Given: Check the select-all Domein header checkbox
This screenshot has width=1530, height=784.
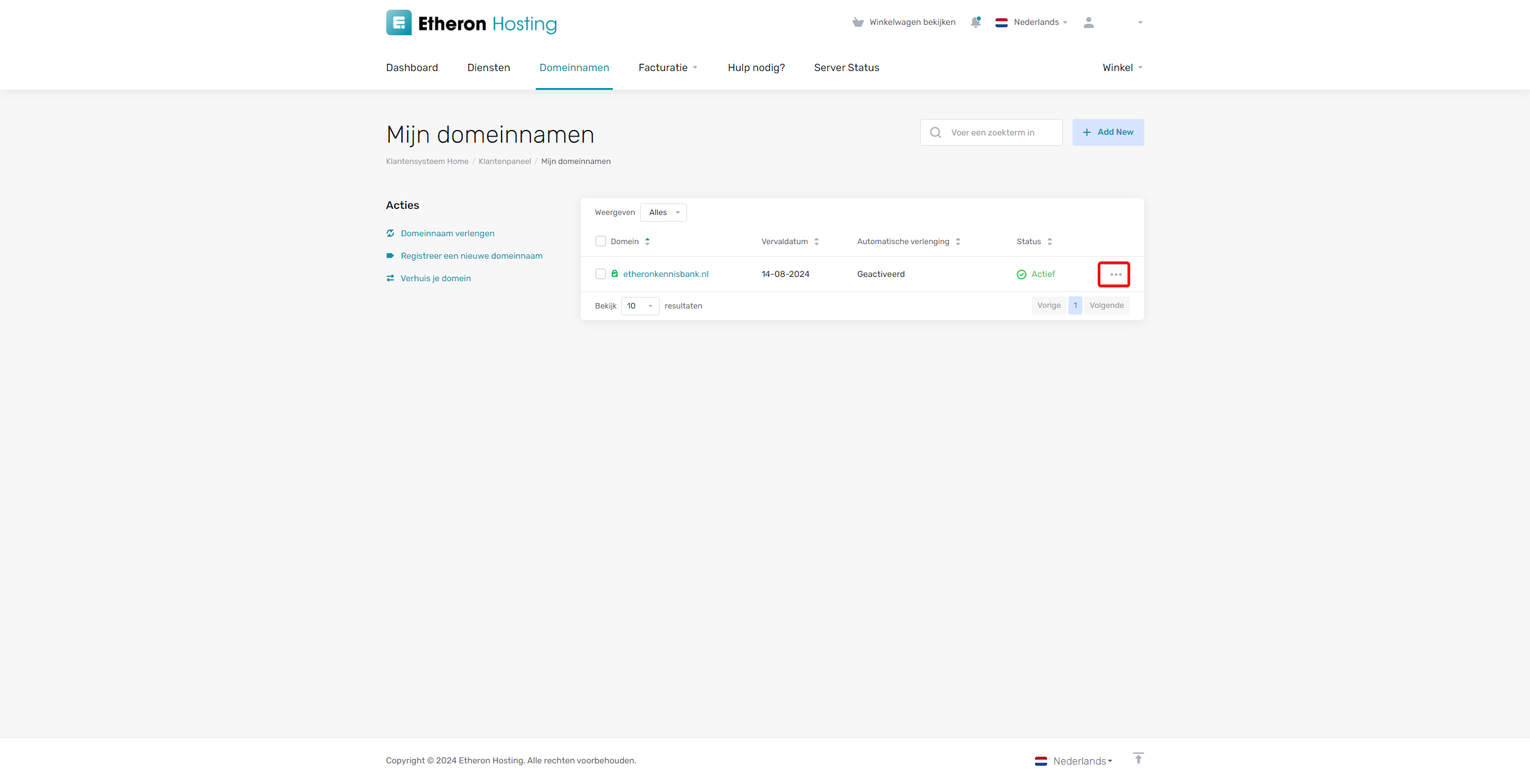Looking at the screenshot, I should 601,242.
